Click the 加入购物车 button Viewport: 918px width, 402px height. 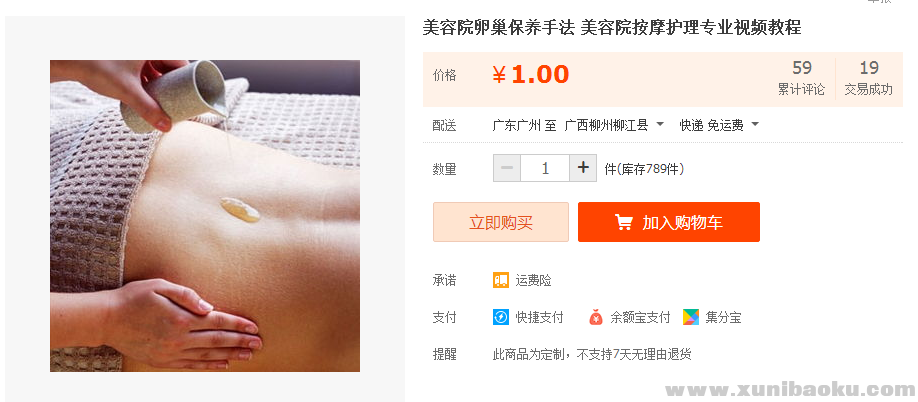(669, 222)
